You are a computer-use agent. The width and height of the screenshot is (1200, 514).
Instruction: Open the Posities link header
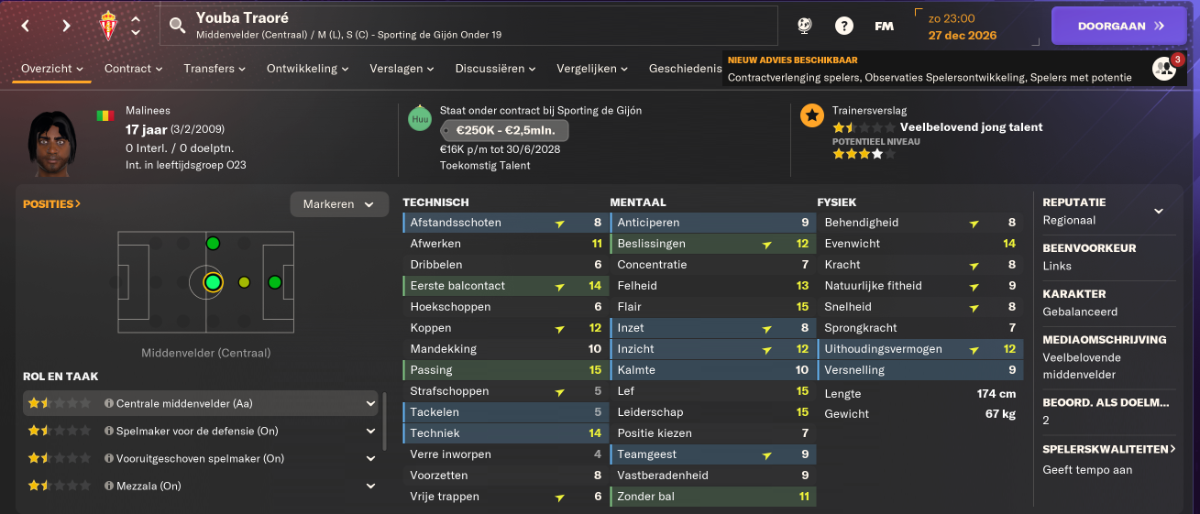coord(52,204)
